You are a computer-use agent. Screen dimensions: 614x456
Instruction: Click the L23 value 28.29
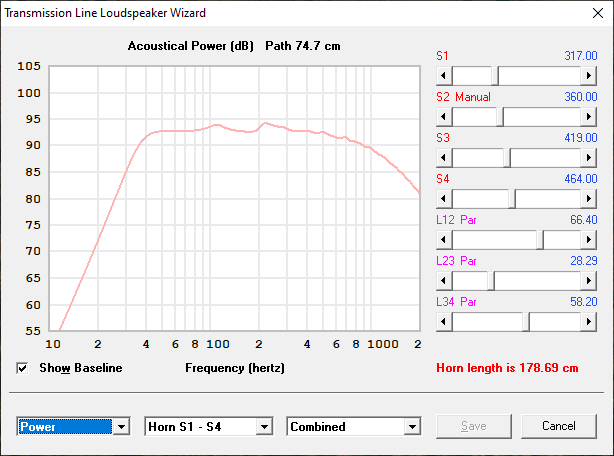tap(583, 261)
